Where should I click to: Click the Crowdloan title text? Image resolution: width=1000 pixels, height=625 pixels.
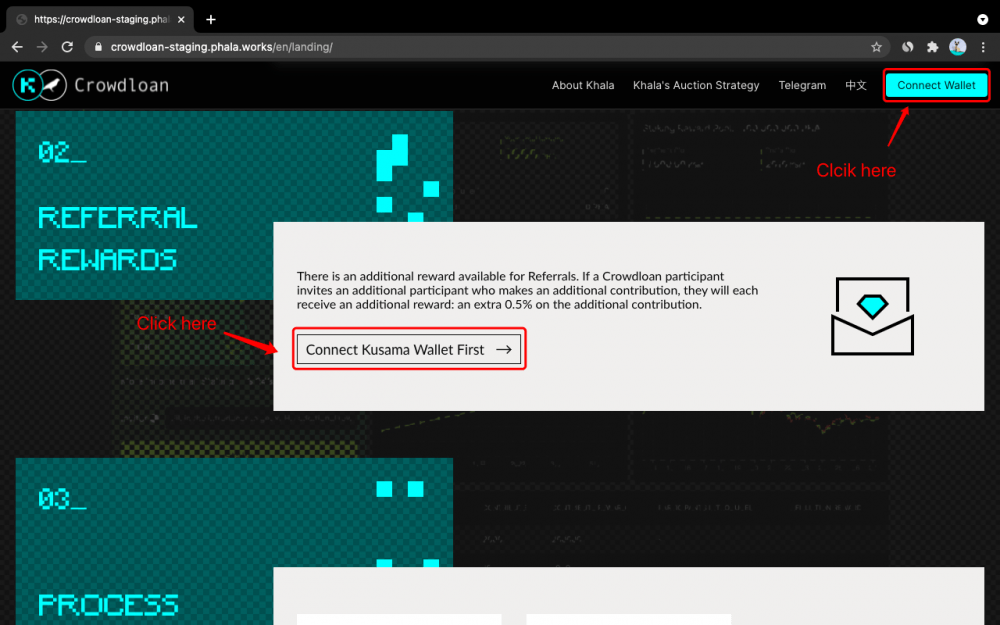click(121, 85)
